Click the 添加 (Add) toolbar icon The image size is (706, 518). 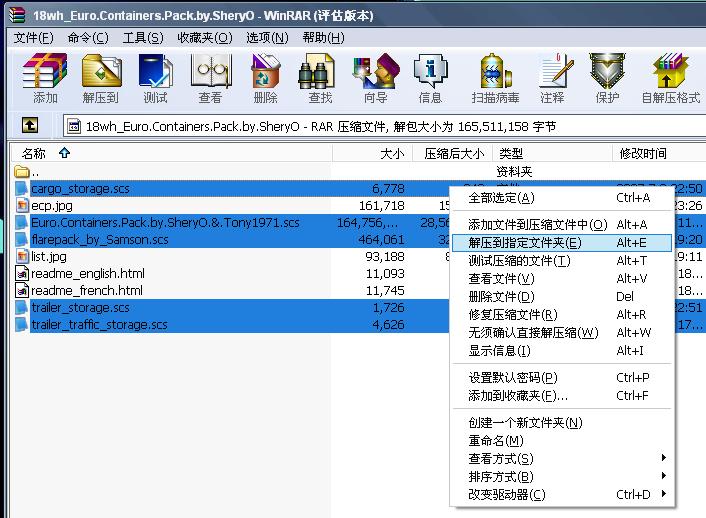45,71
